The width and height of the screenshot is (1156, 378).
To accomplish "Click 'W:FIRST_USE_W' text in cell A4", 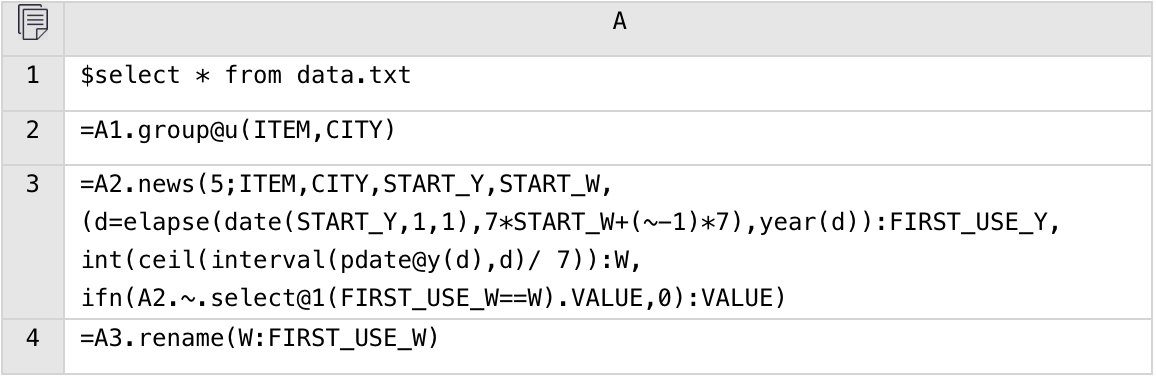I will tap(331, 338).
